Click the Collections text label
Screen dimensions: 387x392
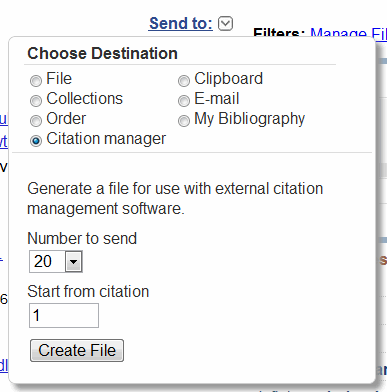point(85,99)
